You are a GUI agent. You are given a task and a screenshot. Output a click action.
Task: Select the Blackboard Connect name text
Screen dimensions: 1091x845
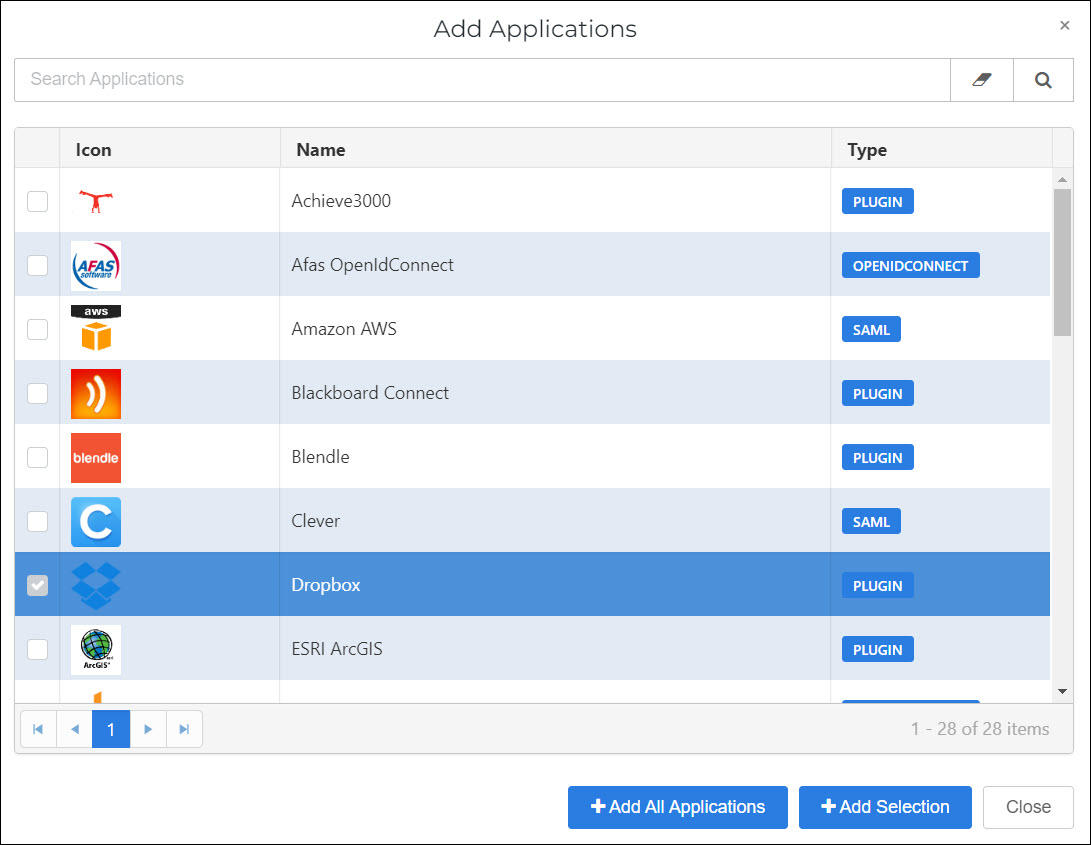[x=370, y=393]
